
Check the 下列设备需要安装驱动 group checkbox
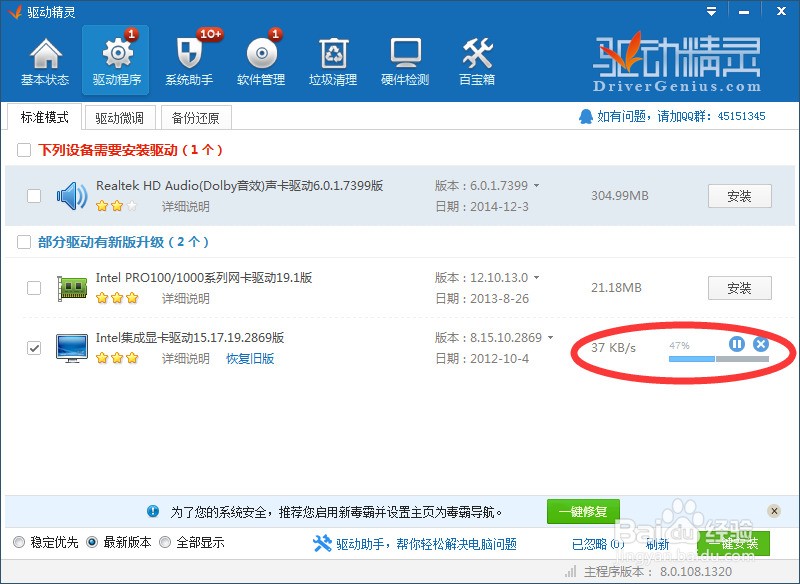point(24,150)
